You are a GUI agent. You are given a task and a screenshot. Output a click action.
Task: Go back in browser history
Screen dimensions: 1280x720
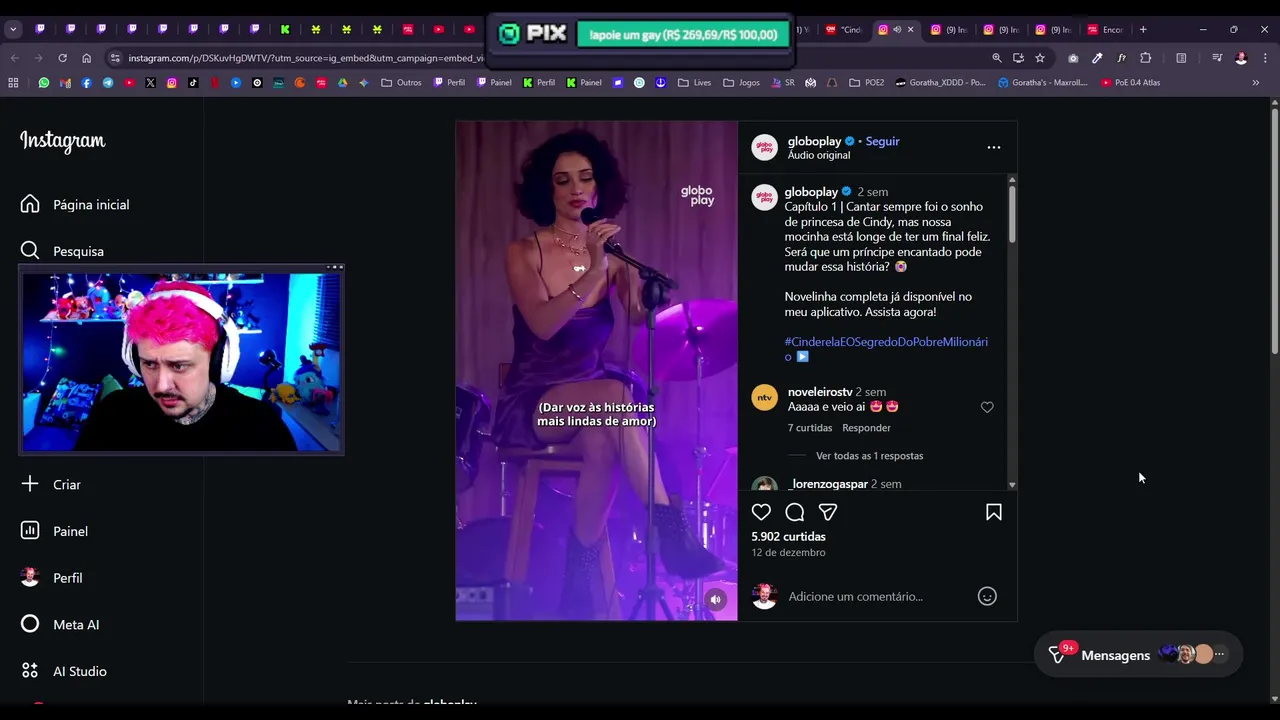pyautogui.click(x=15, y=58)
